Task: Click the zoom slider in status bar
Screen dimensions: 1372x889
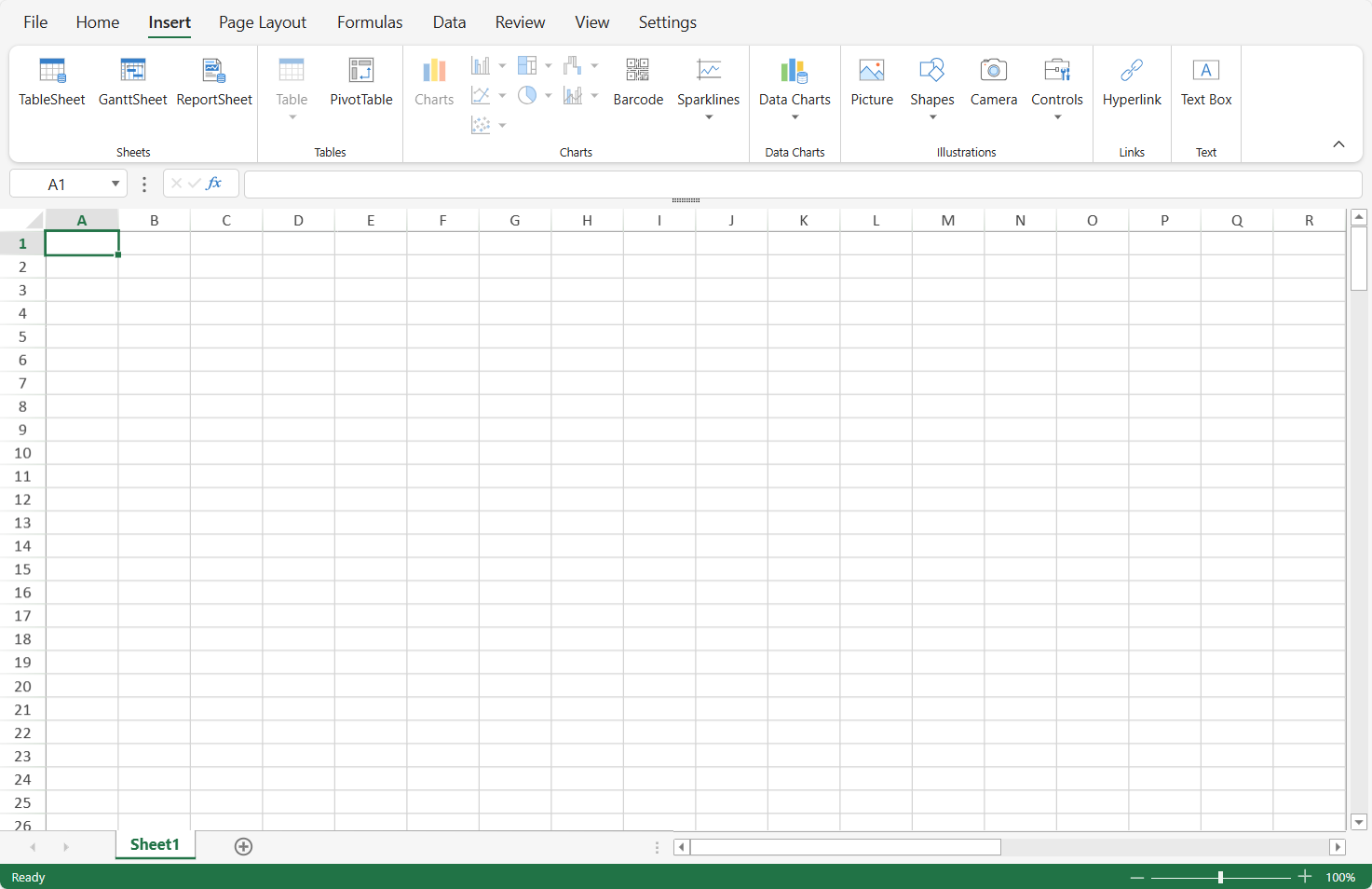Action: 1220,877
